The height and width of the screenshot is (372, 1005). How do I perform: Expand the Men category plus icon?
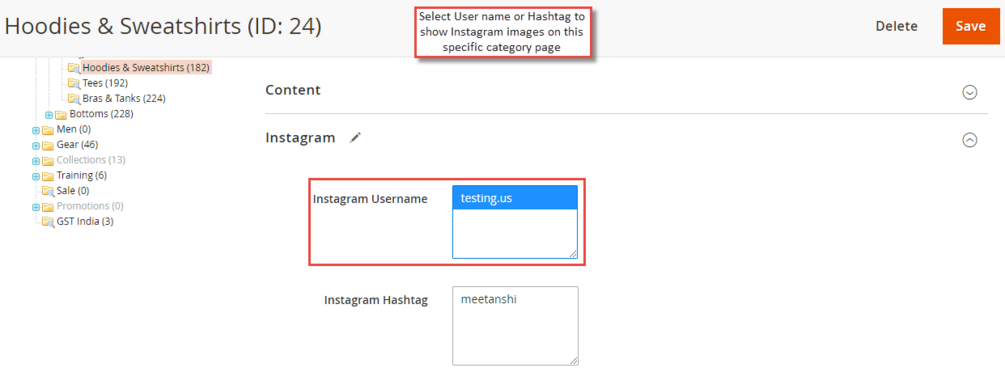coord(36,130)
